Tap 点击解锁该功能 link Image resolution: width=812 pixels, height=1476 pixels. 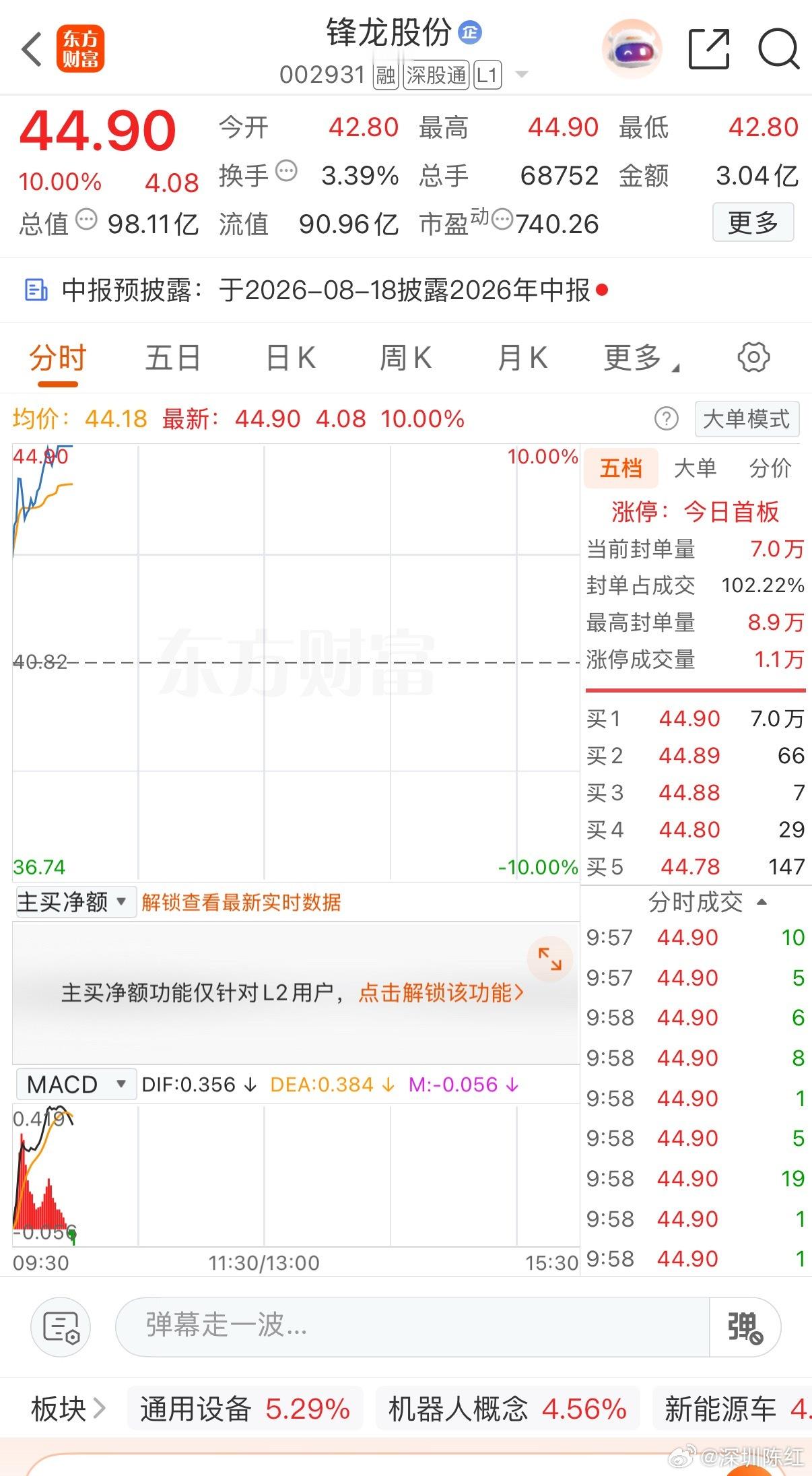441,993
